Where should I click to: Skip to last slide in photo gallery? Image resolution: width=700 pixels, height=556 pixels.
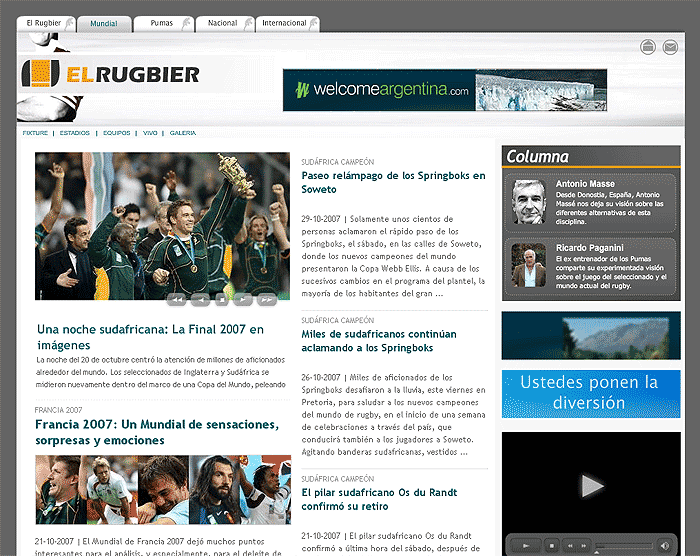pos(266,299)
